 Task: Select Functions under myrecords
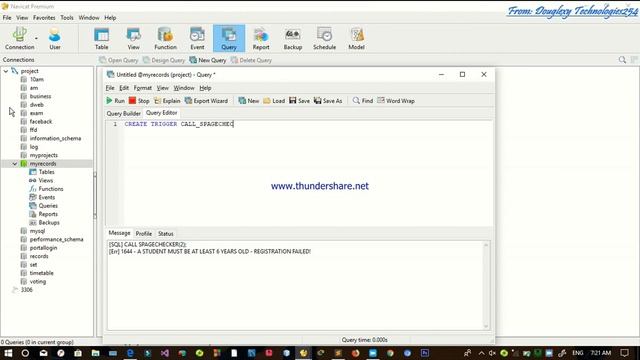[x=51, y=189]
